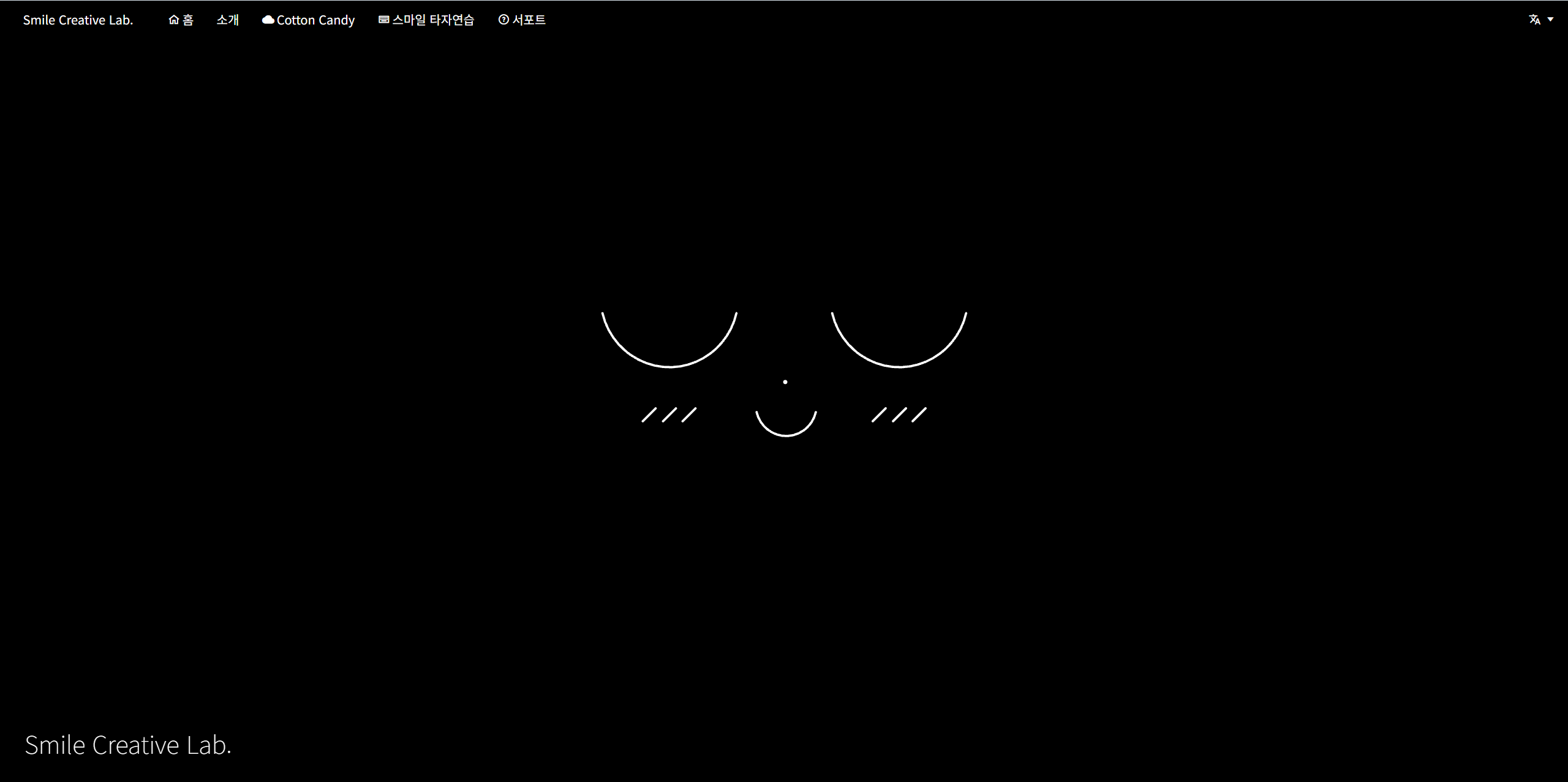Open the 소개 menu item
This screenshot has height=782, width=1568.
(x=227, y=20)
